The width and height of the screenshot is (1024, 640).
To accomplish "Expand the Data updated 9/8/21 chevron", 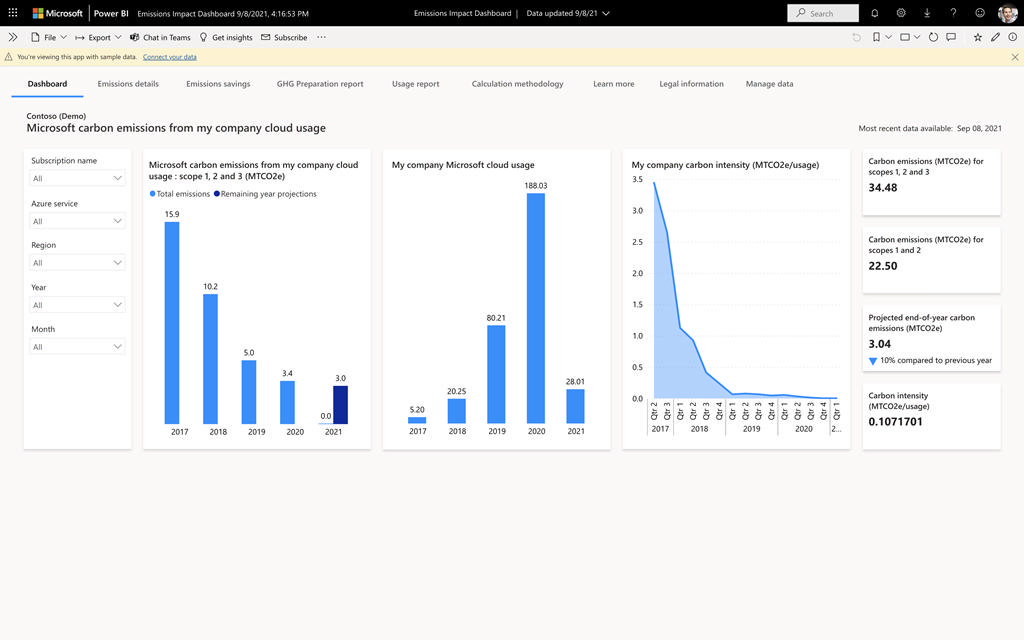I will [605, 13].
